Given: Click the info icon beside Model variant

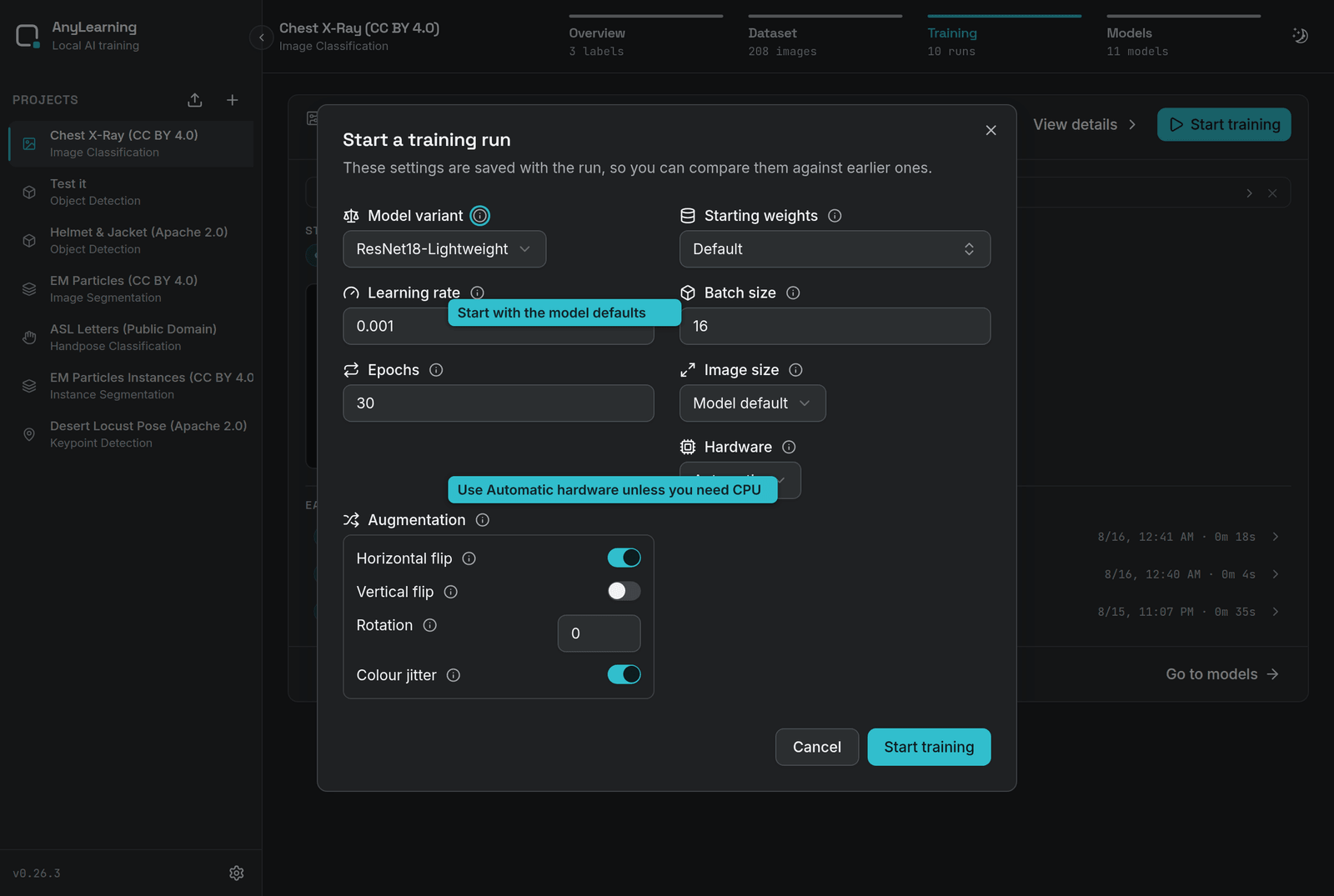Looking at the screenshot, I should pyautogui.click(x=479, y=216).
